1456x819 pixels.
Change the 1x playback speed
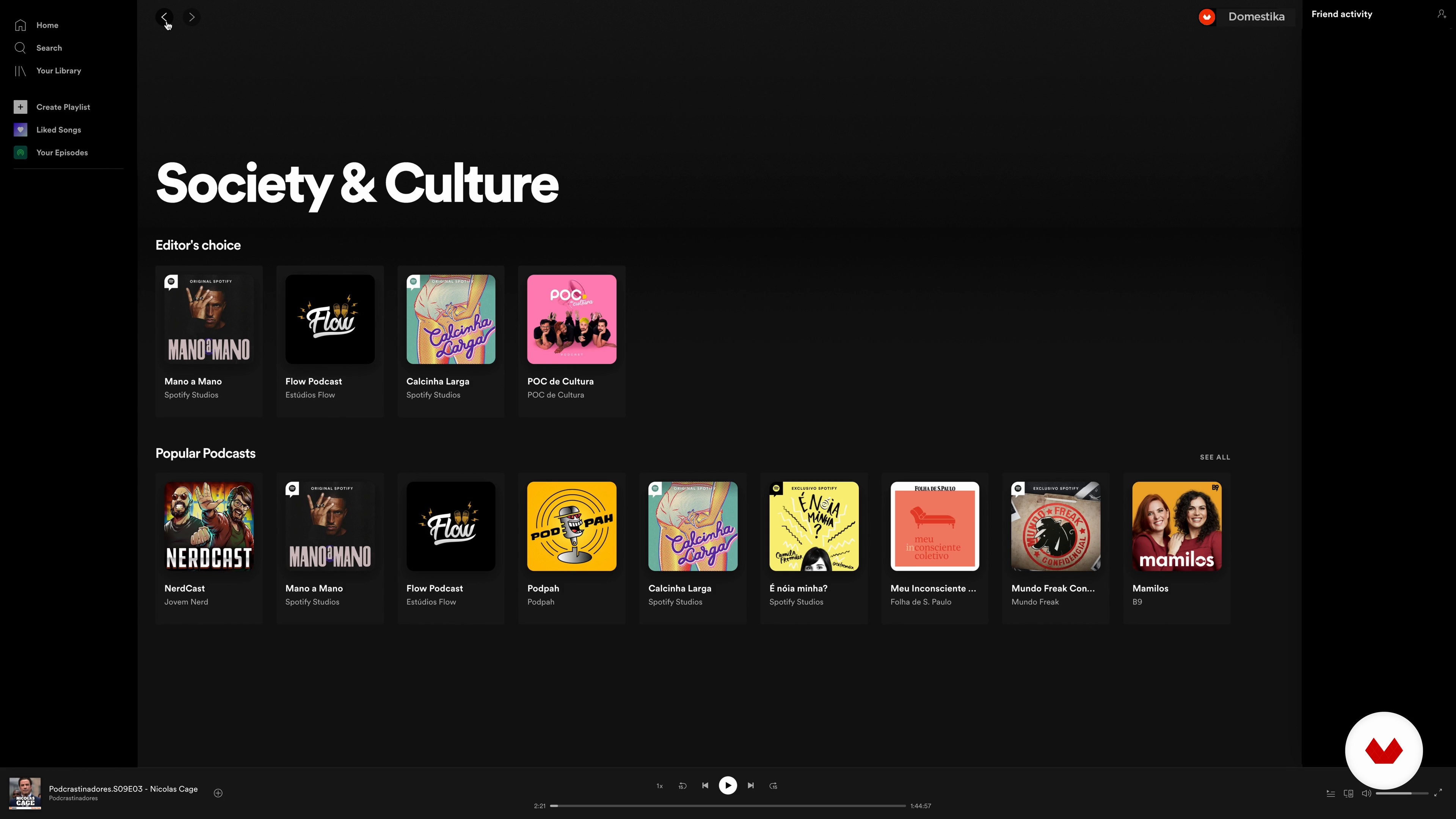click(660, 786)
